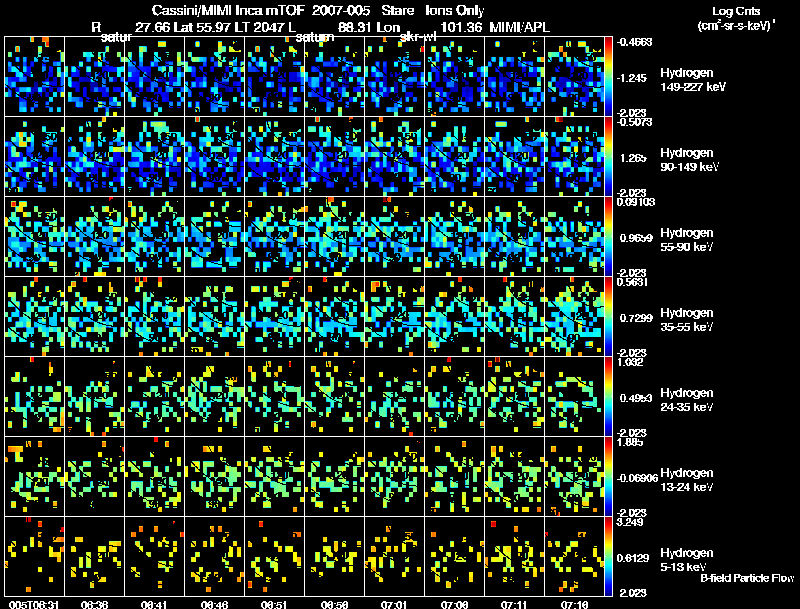800x609 pixels.
Task: Click the Log Cnts units heading
Action: pos(736,19)
